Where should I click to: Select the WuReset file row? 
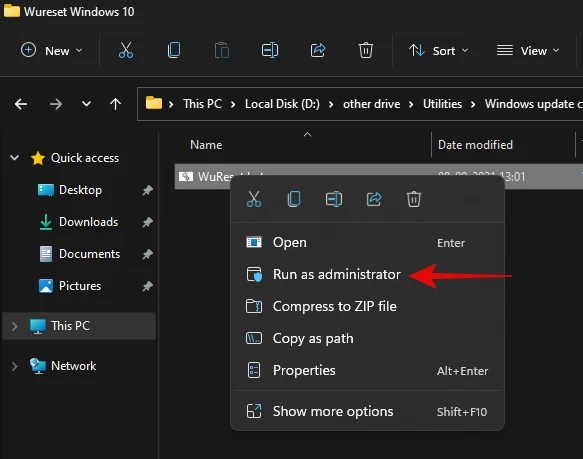tap(379, 176)
